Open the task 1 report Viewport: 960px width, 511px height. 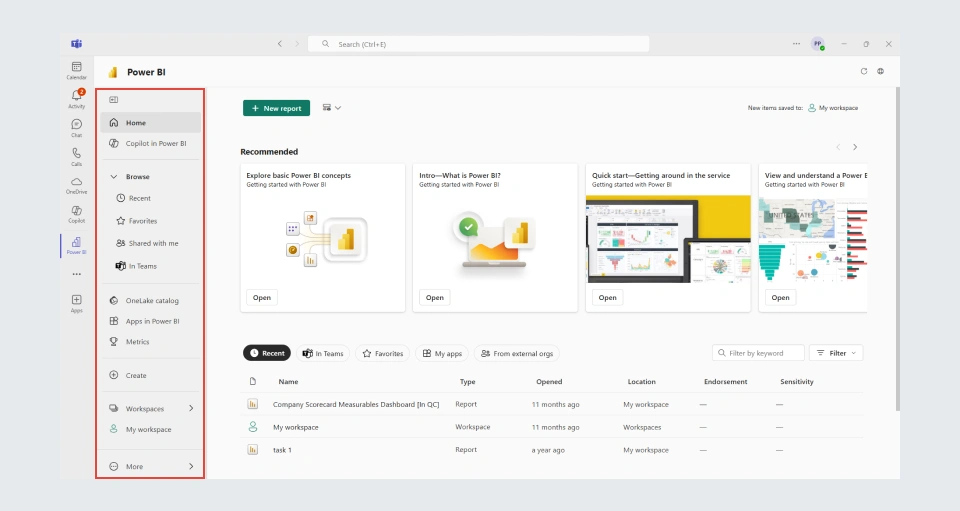click(x=282, y=450)
